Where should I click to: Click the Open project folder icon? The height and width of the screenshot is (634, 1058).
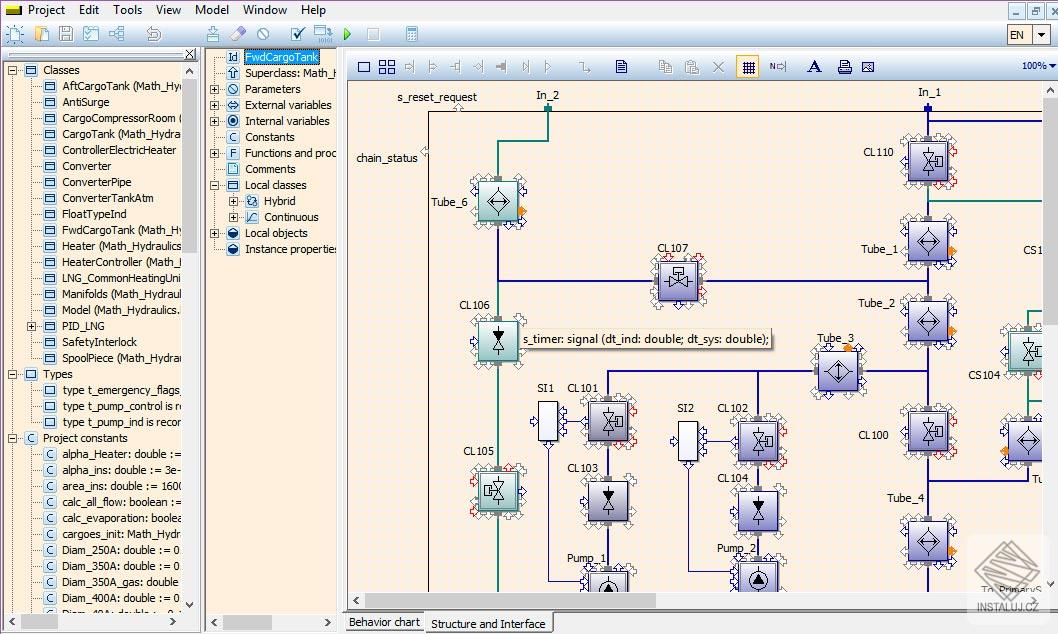[42, 34]
